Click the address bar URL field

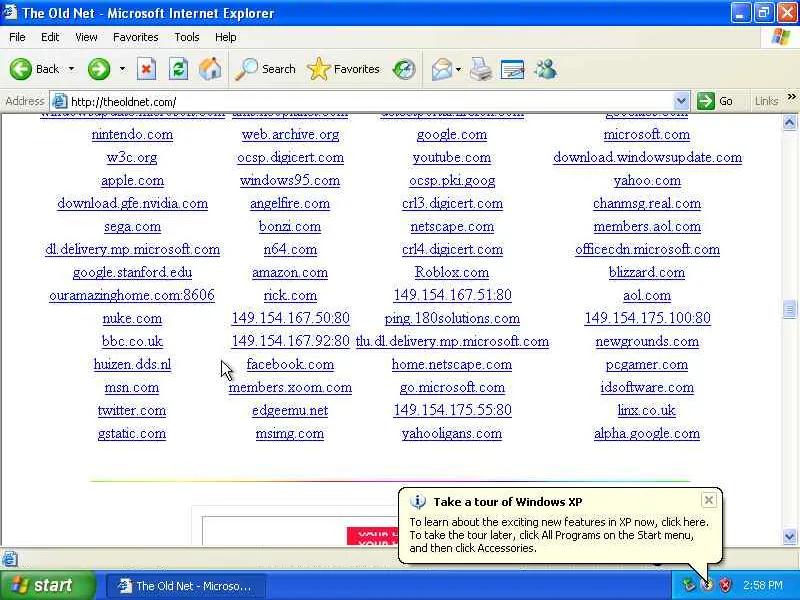coord(370,101)
